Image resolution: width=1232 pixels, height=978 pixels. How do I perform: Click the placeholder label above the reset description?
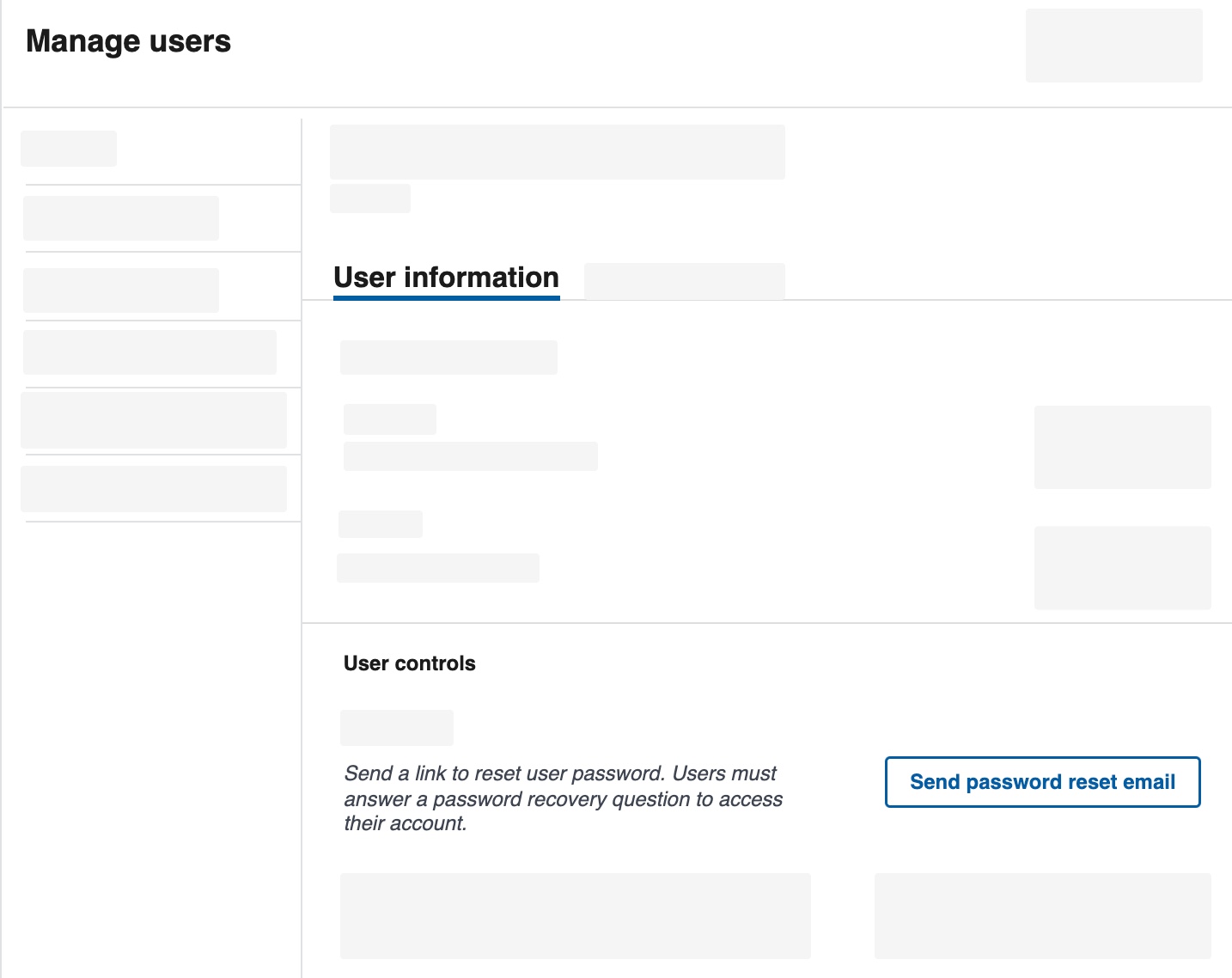coord(397,728)
